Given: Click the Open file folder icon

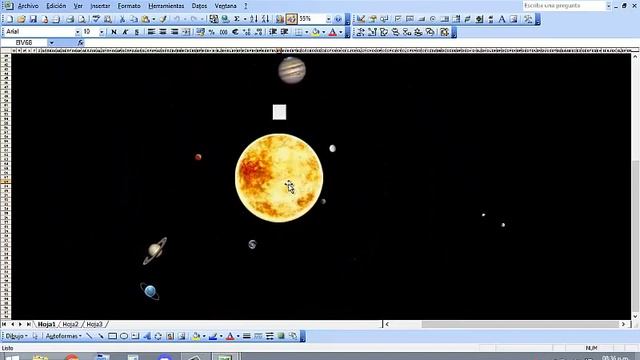Looking at the screenshot, I should coord(21,19).
